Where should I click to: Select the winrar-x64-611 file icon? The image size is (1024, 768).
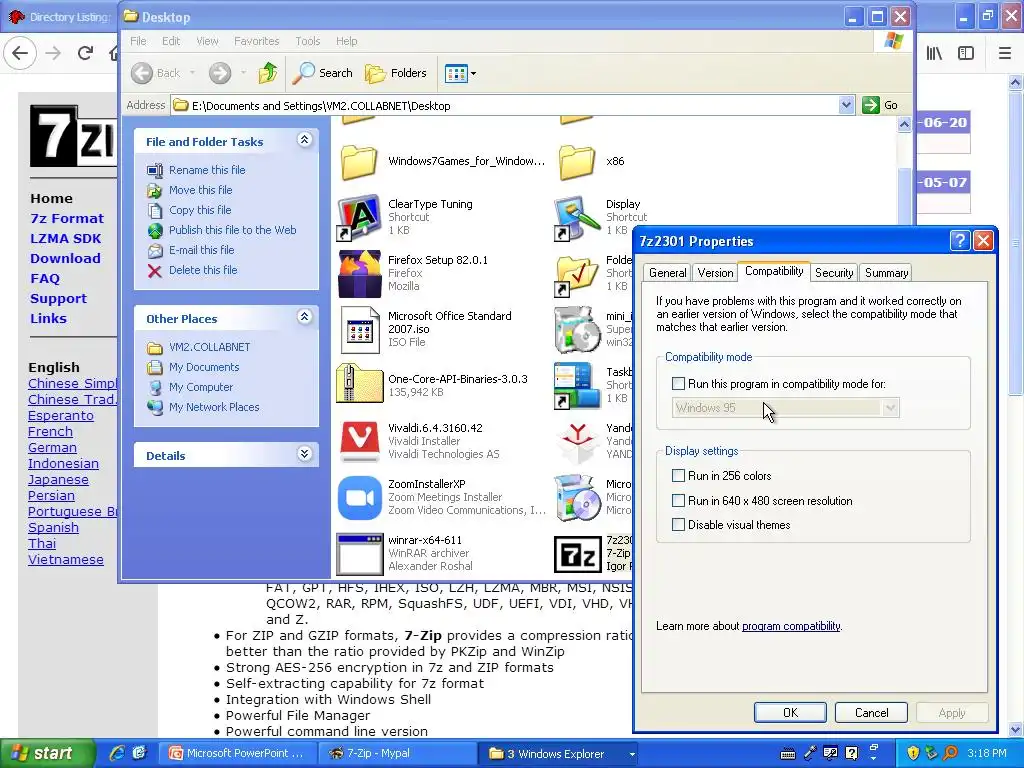coord(359,554)
